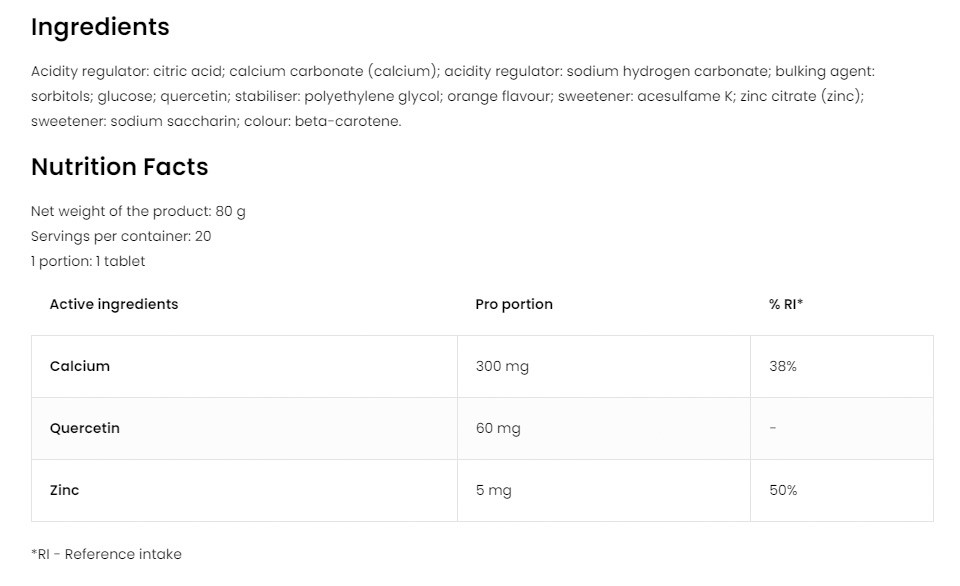
Task: Select the Zinc row label
Action: [65, 490]
